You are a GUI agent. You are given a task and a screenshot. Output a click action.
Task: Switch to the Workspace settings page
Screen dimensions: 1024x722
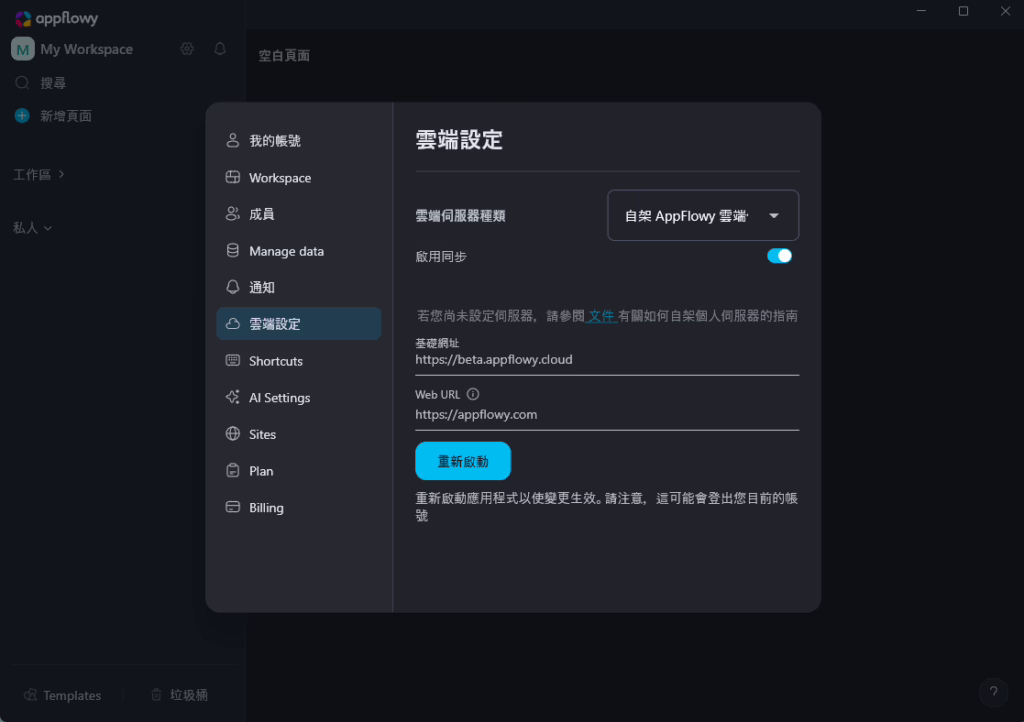(298, 178)
